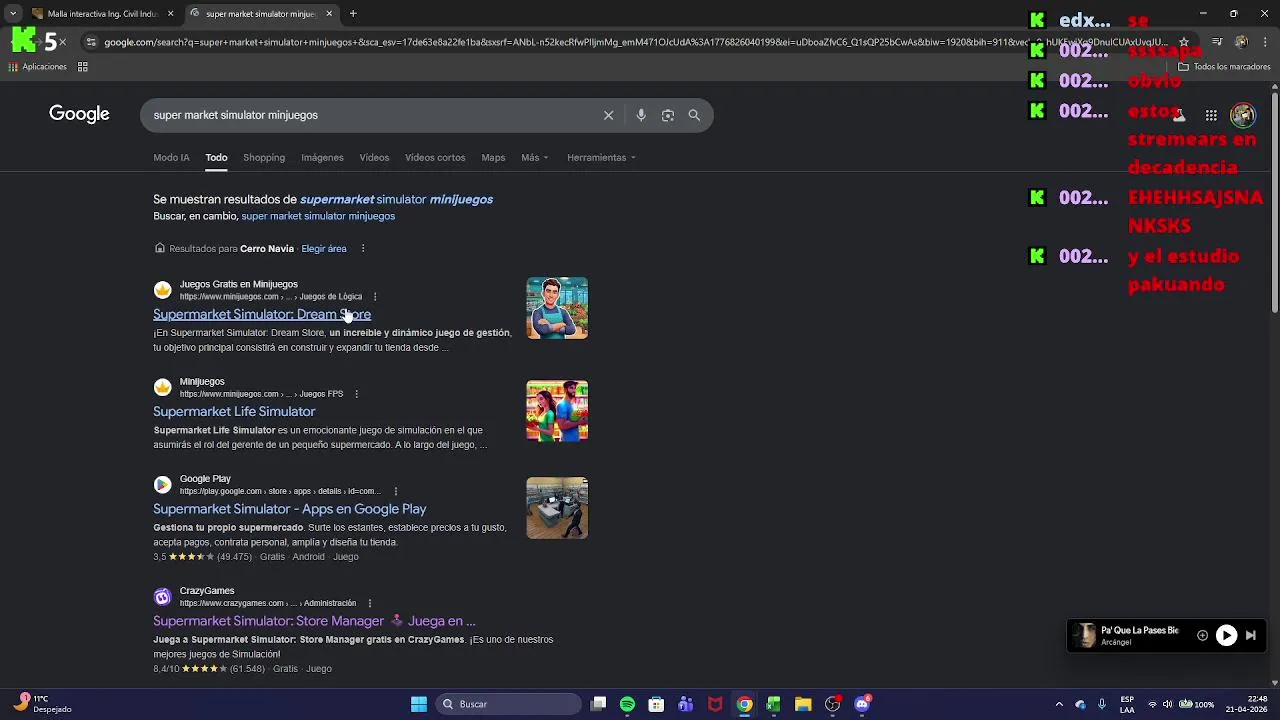Image resolution: width=1280 pixels, height=720 pixels.
Task: View site information icon in address bar
Action: tap(91, 42)
